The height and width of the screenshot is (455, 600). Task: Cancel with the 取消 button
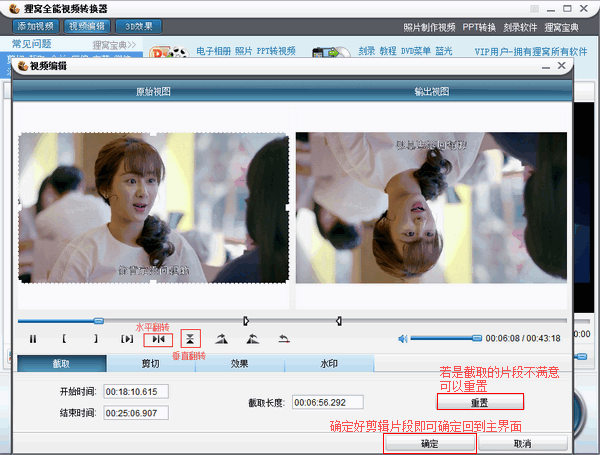(523, 444)
